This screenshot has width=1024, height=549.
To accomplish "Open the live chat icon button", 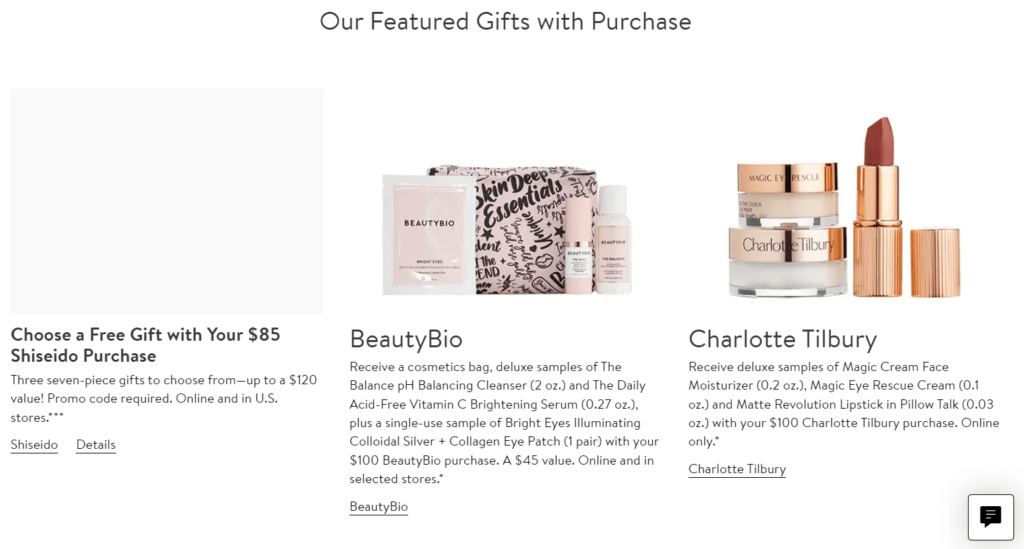I will (x=990, y=516).
